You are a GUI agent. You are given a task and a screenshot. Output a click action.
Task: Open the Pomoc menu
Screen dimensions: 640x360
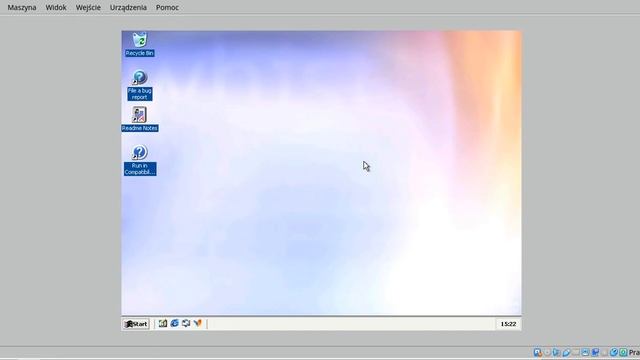pyautogui.click(x=167, y=7)
